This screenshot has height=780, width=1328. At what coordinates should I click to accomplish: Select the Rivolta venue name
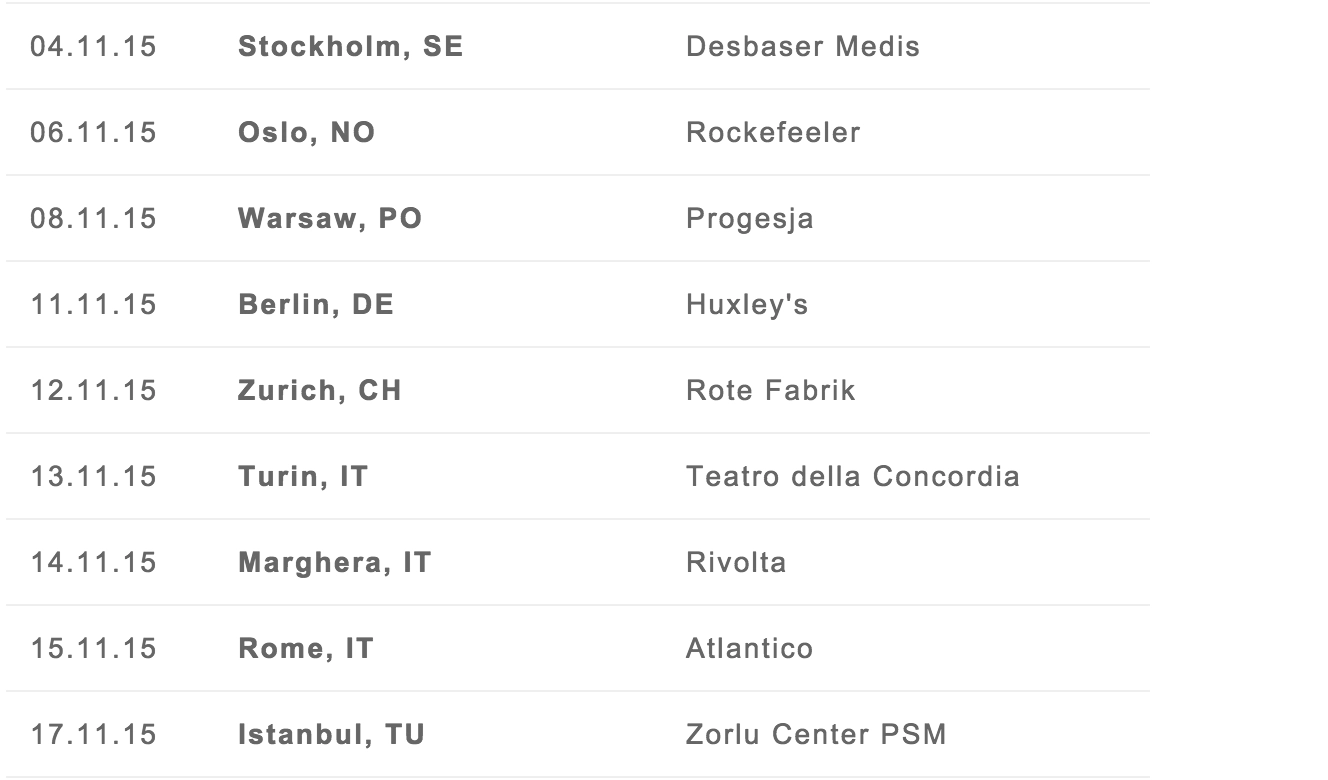click(736, 563)
